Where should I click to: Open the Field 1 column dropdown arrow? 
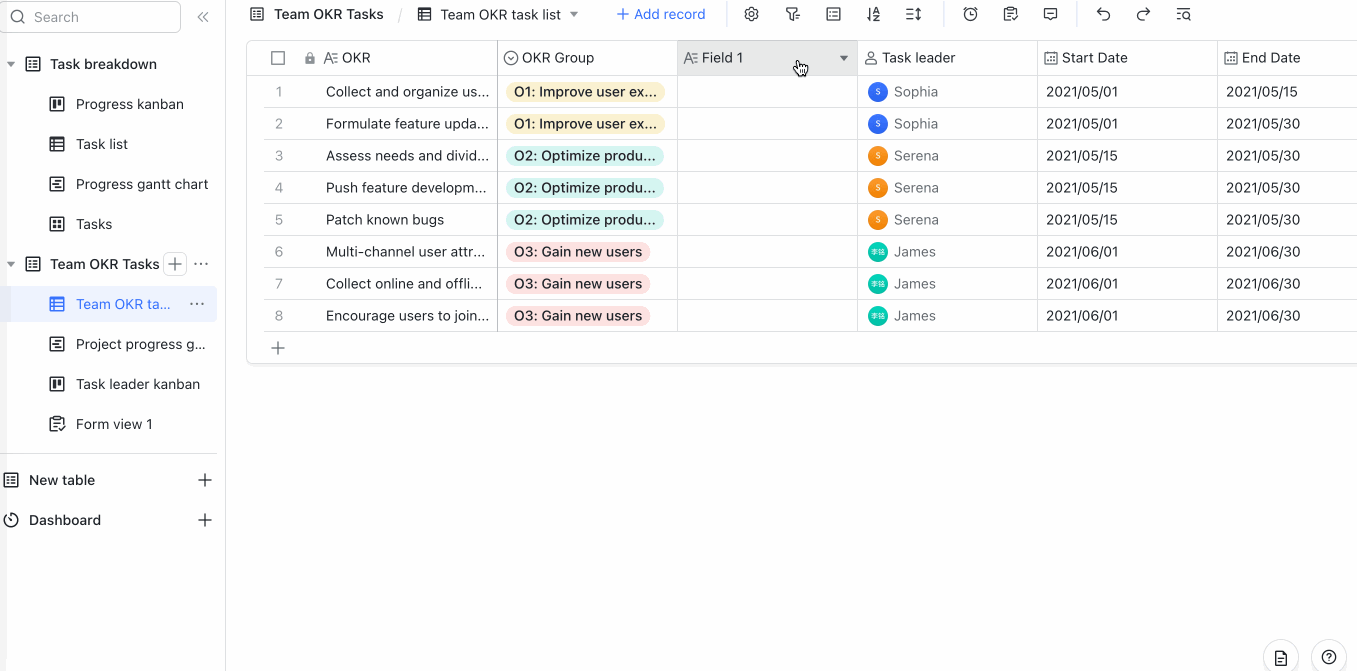843,58
